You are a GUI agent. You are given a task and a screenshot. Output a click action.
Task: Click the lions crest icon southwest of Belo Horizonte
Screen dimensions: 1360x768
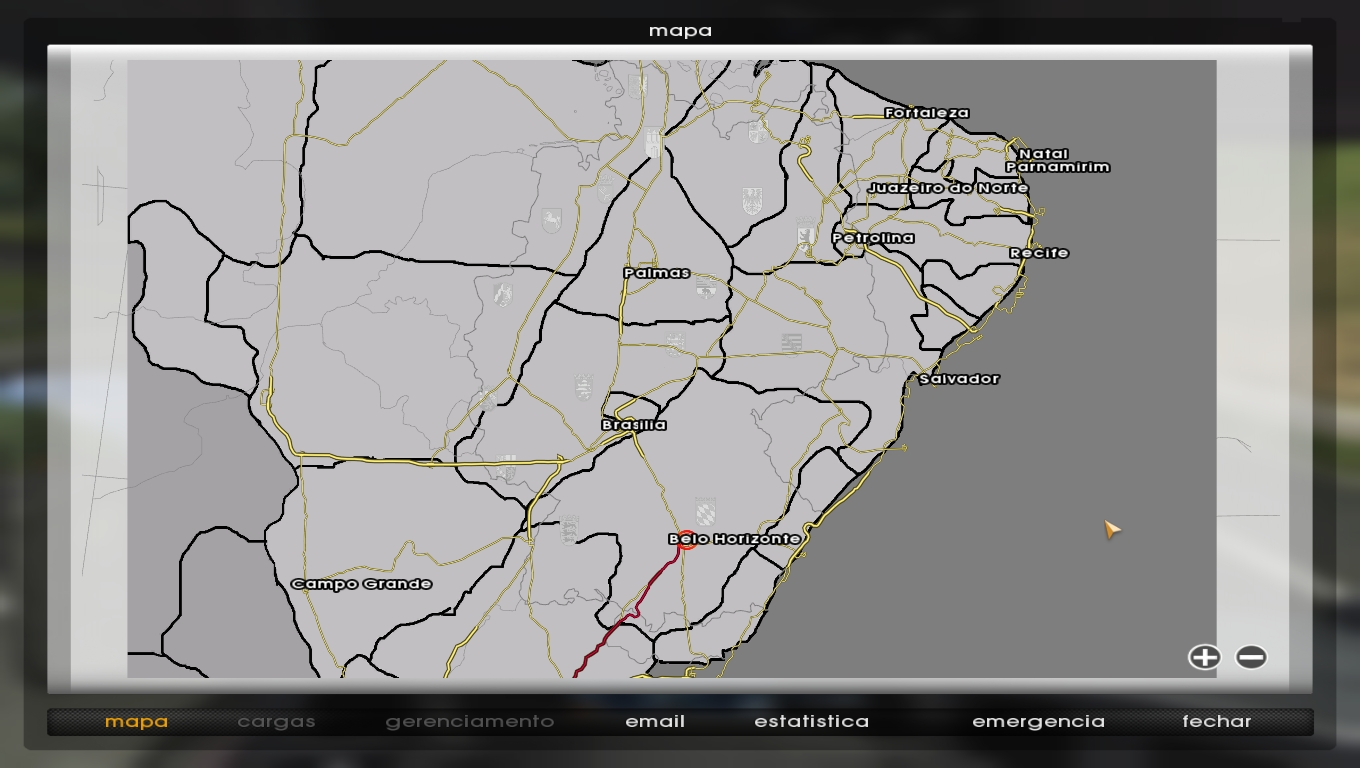coord(569,529)
